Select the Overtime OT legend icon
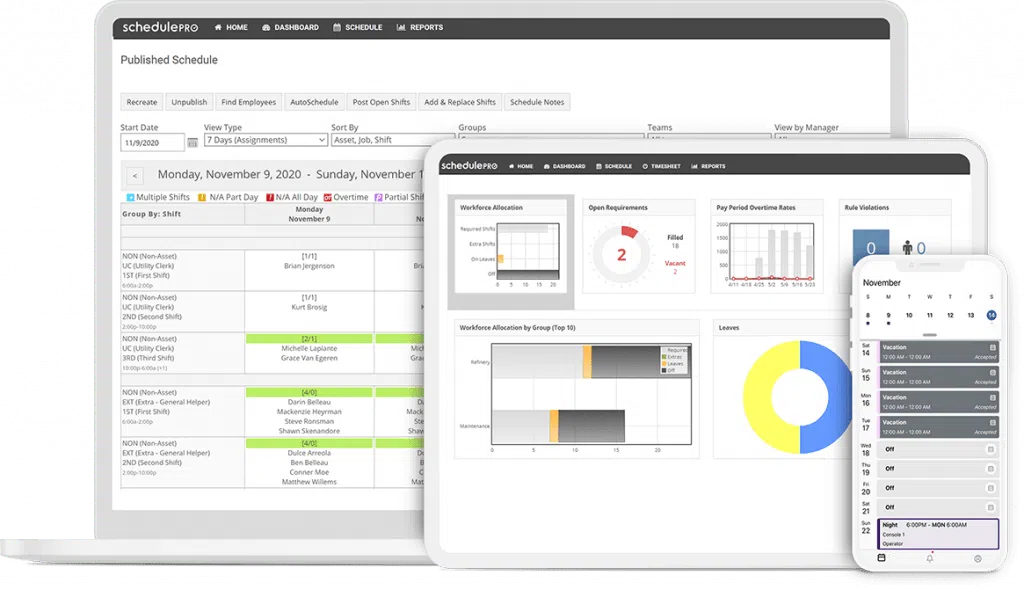This screenshot has height=590, width=1024. click(326, 198)
